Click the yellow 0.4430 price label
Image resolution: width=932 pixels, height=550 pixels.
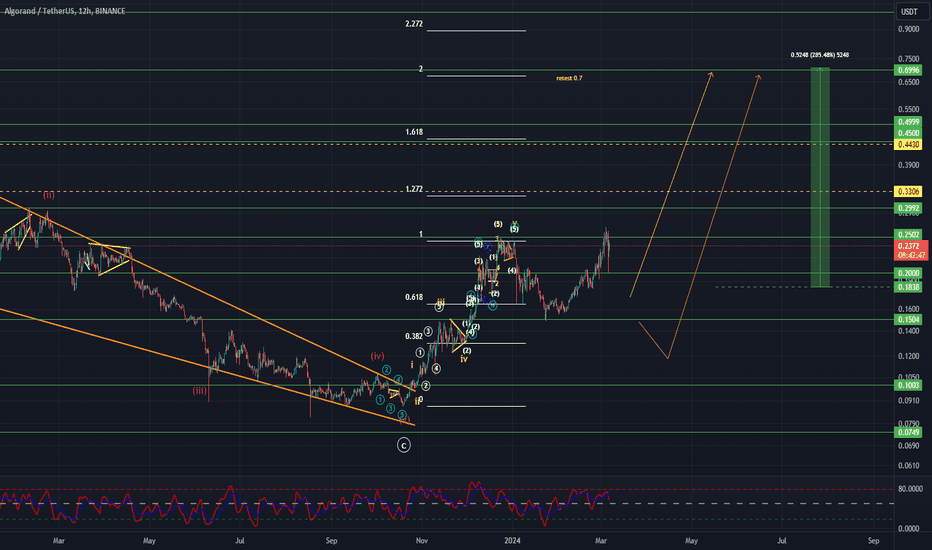908,144
